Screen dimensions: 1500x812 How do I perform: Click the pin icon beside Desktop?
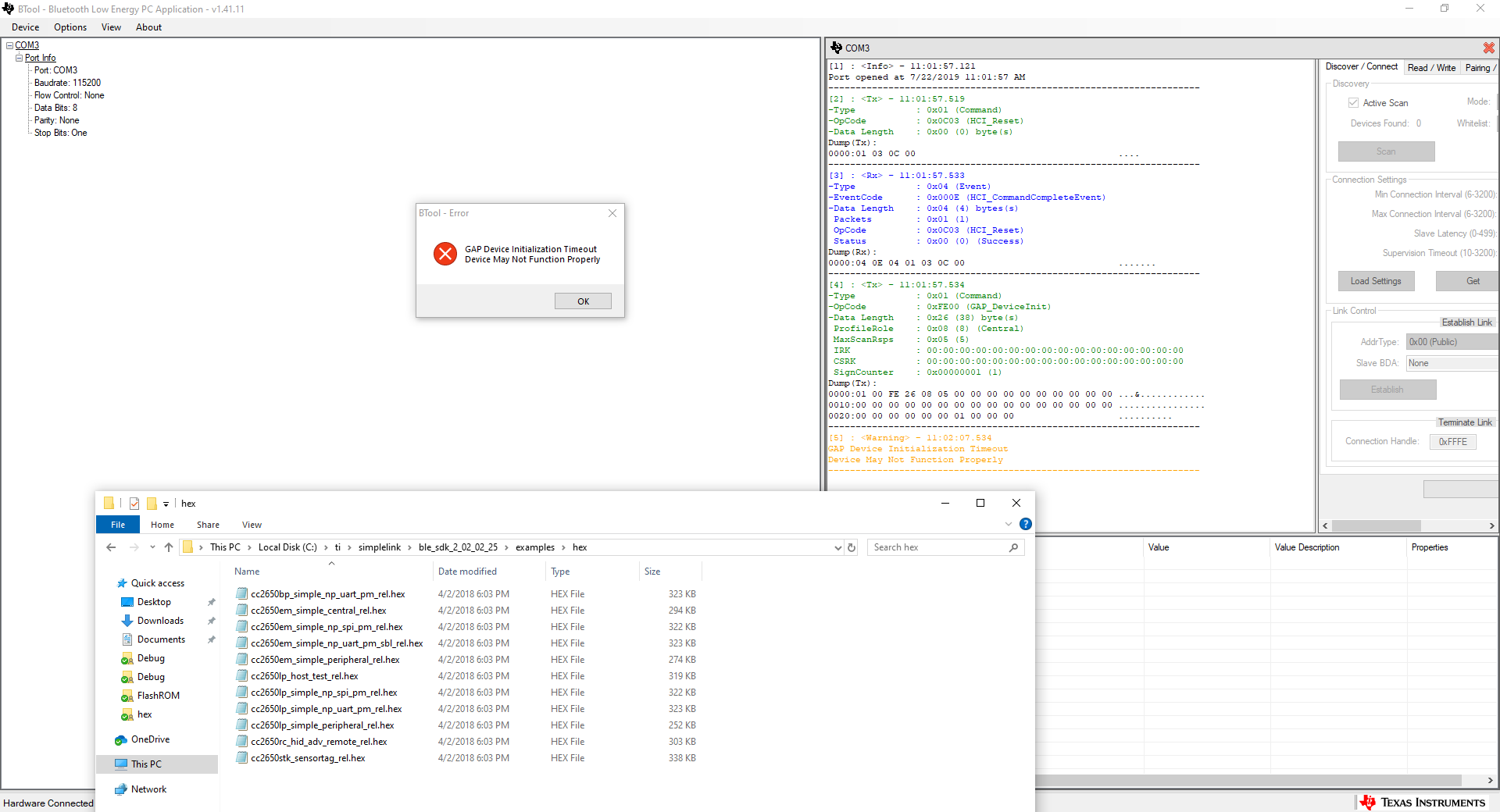coord(211,602)
